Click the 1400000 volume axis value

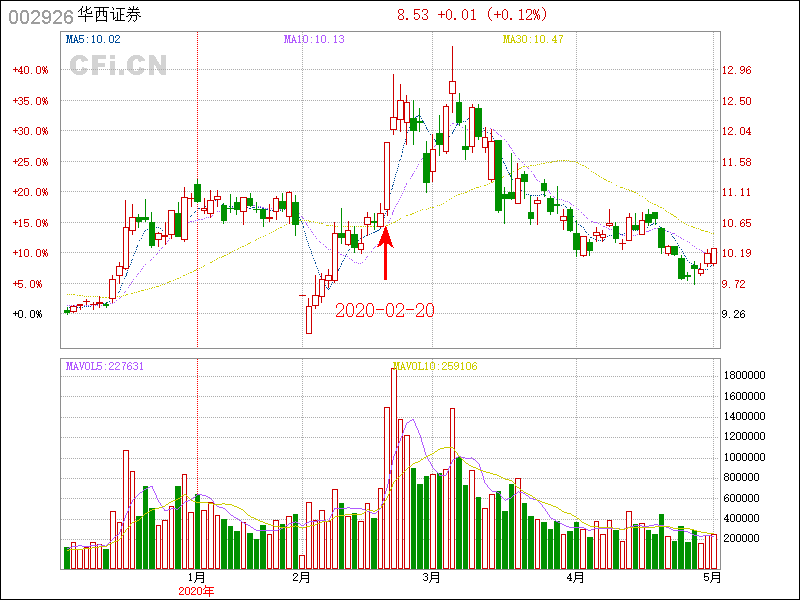point(745,416)
